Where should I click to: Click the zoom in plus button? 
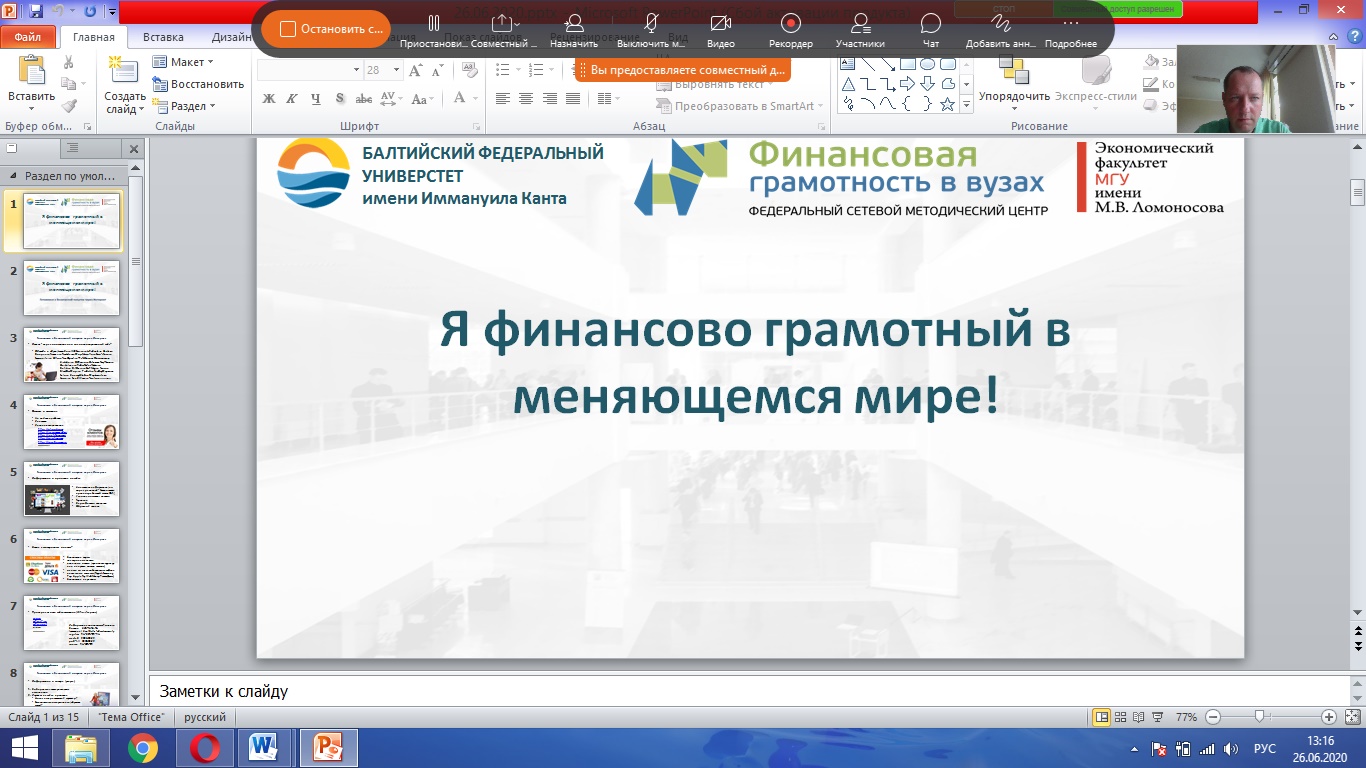point(1329,717)
